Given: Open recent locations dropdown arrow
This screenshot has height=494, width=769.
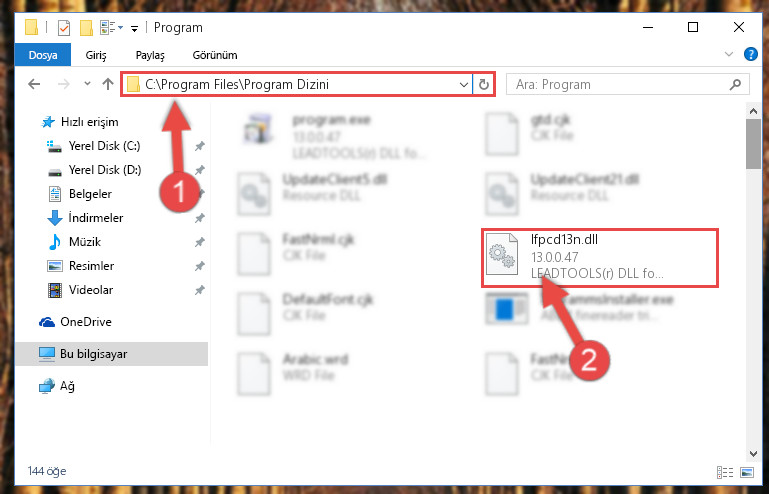Looking at the screenshot, I should tap(87, 84).
